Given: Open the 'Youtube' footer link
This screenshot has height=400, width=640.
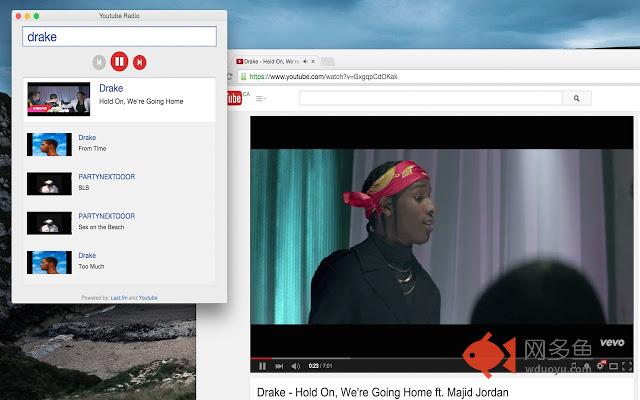Looking at the screenshot, I should click(x=148, y=298).
